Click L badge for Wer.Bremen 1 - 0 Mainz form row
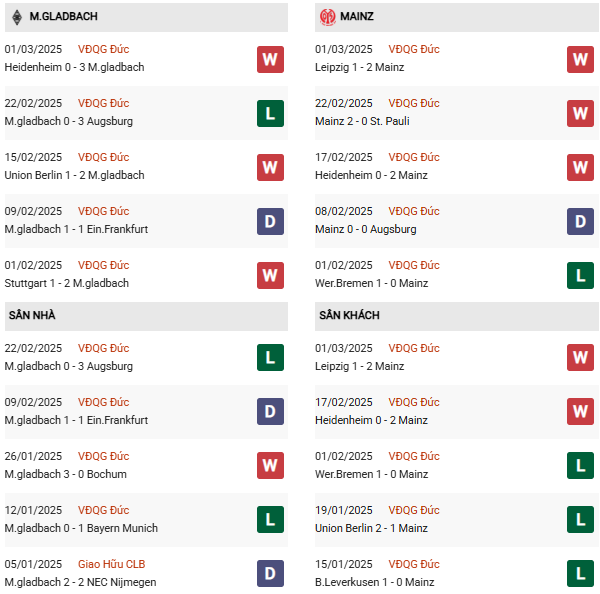Image resolution: width=600 pixels, height=594 pixels. (580, 275)
